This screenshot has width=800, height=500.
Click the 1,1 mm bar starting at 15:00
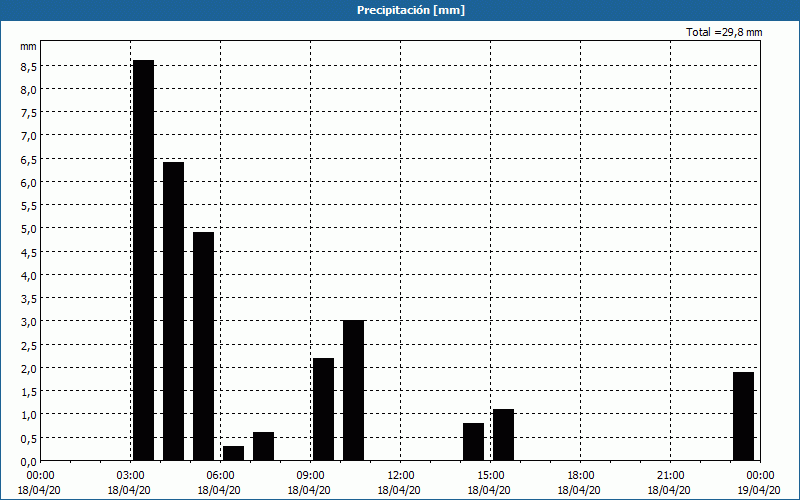coord(504,435)
